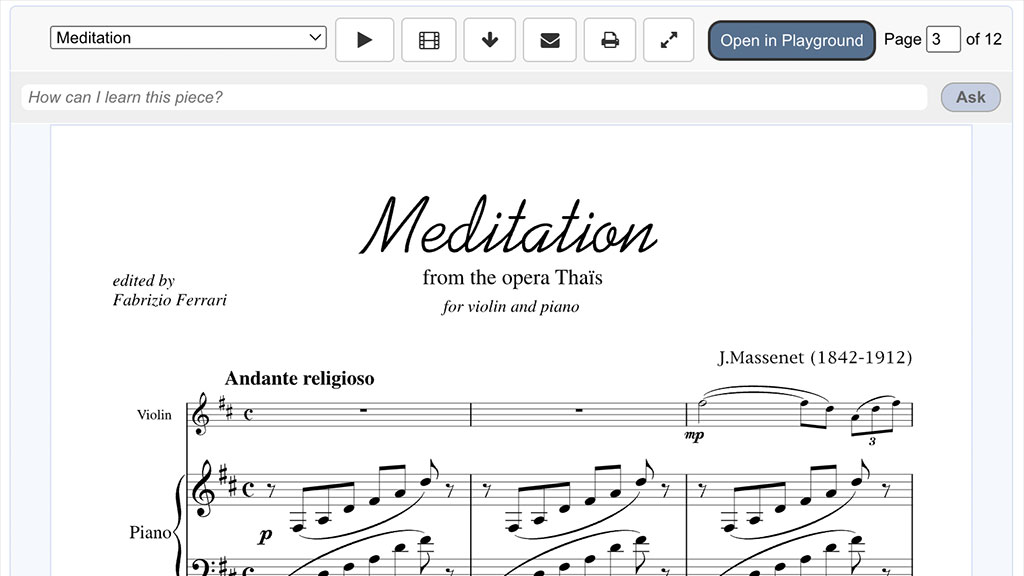1024x576 pixels.
Task: Click composer 'J.Massenet (1842-1912)' text
Action: [x=815, y=357]
